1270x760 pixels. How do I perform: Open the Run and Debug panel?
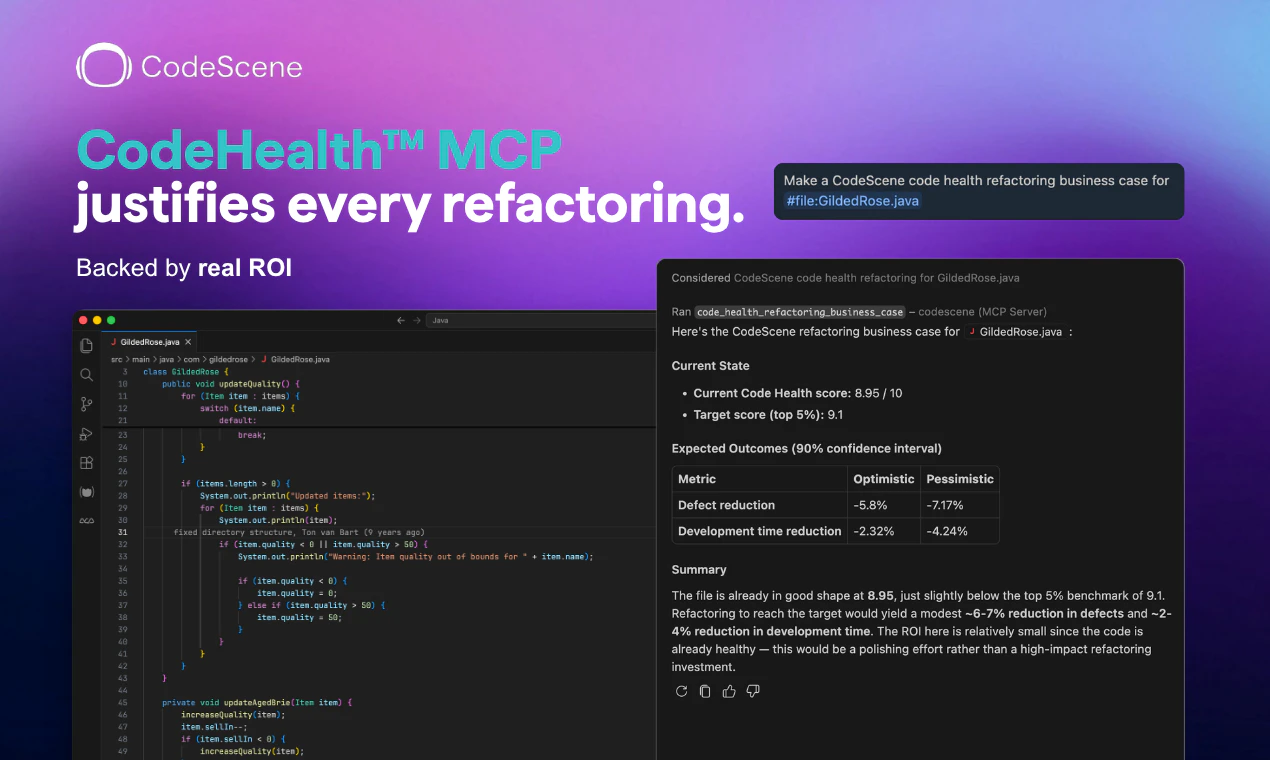click(x=86, y=433)
